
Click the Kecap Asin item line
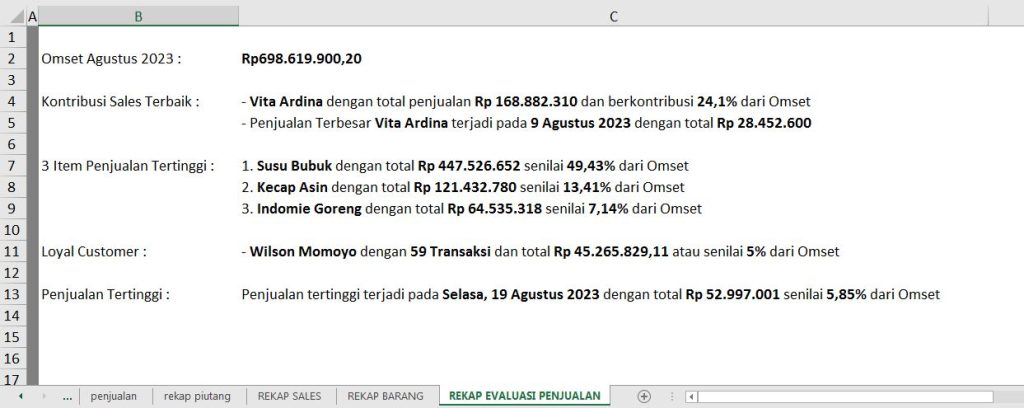point(463,187)
